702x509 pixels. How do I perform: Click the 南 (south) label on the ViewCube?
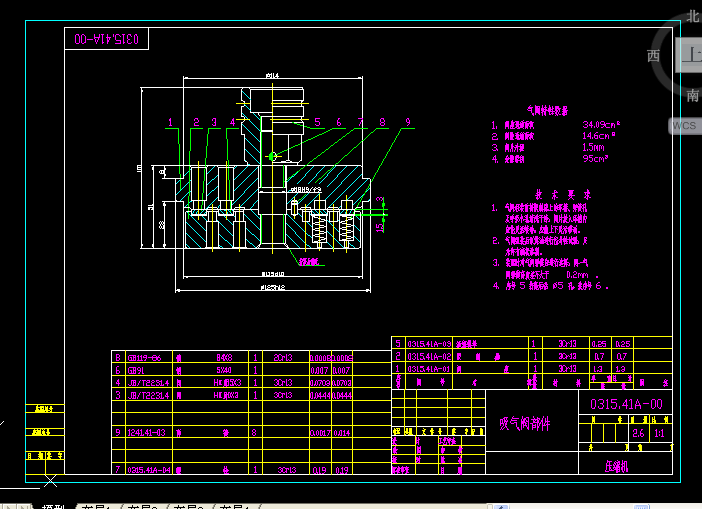coord(693,96)
